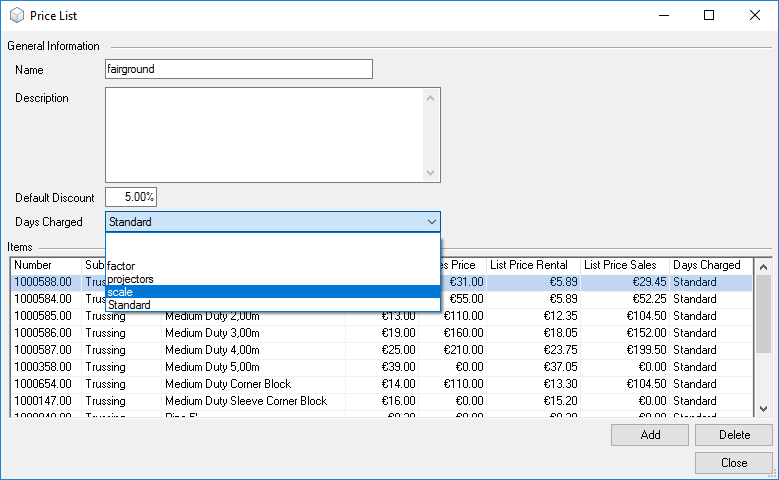779x480 pixels.
Task: Open the Days Charged dropdown arrow
Action: [x=431, y=222]
